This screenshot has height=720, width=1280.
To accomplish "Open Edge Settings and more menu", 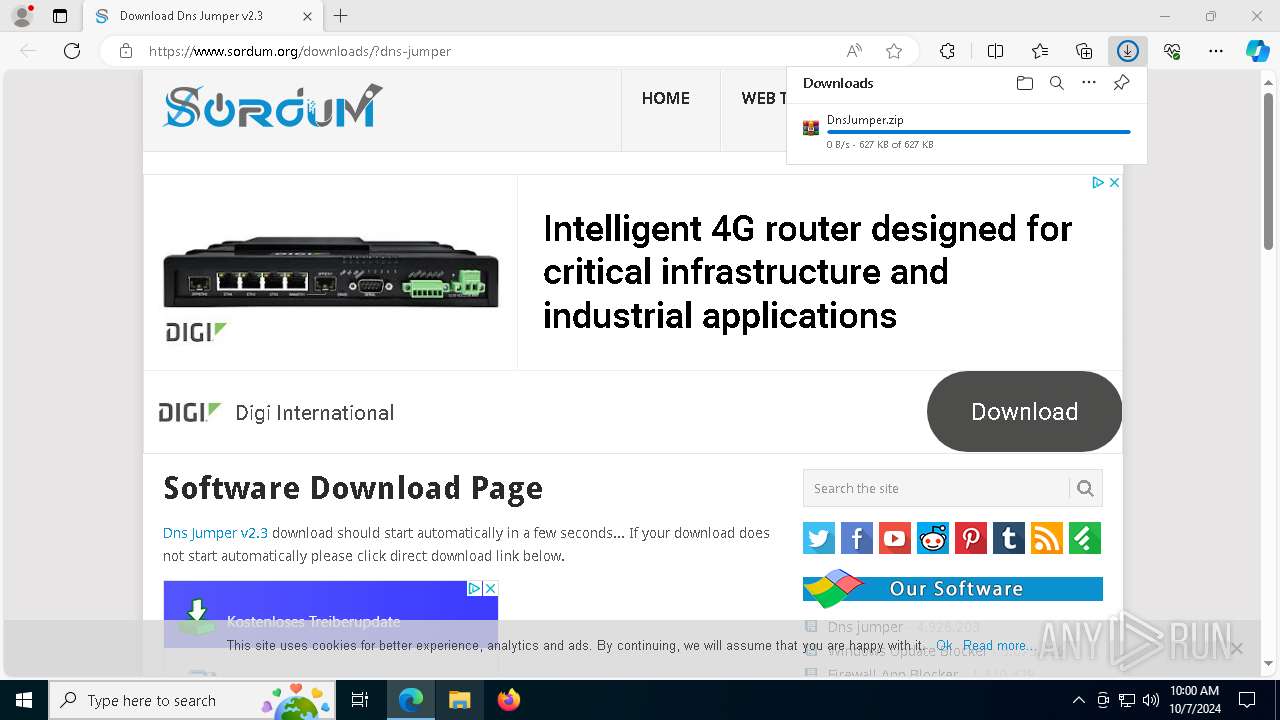I will [1216, 51].
